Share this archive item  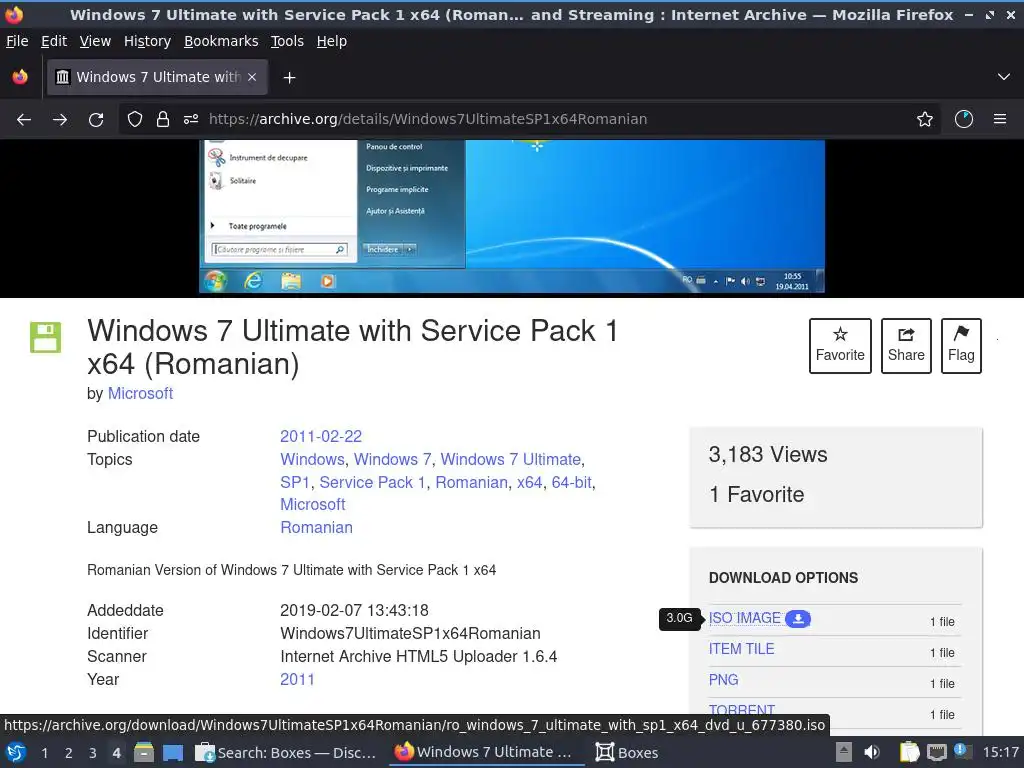click(906, 345)
